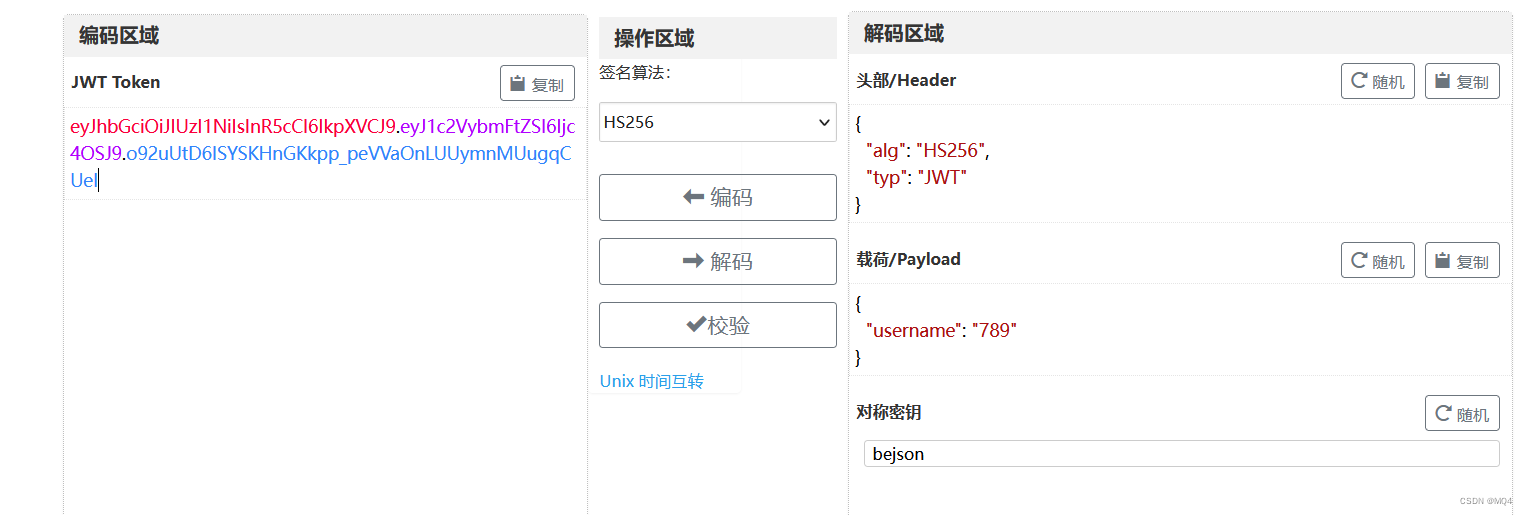The image size is (1528, 515).
Task: Copy the 头部/Header JSON content
Action: 1461,81
